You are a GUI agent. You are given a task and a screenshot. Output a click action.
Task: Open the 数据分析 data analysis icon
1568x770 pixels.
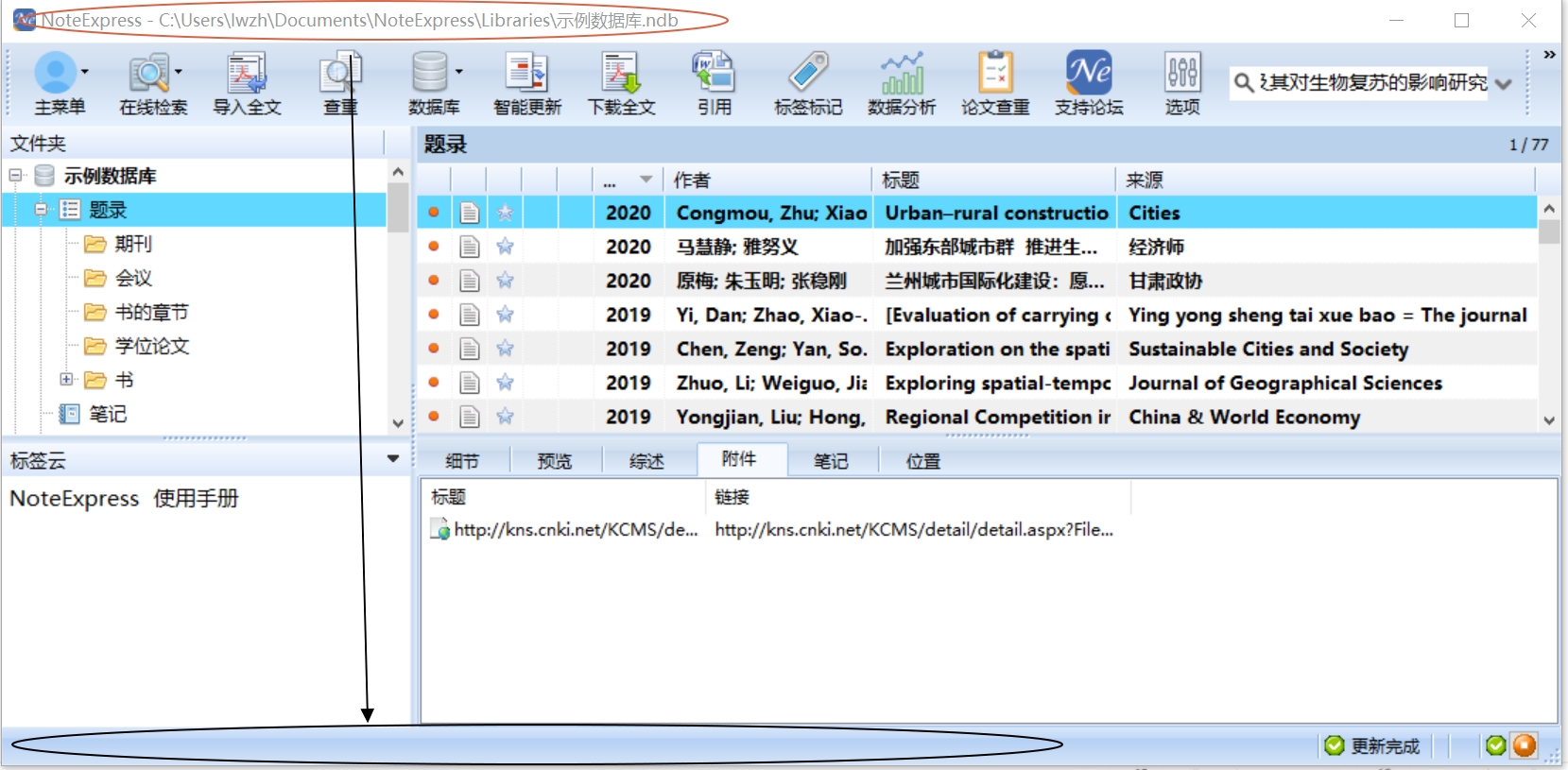point(902,72)
